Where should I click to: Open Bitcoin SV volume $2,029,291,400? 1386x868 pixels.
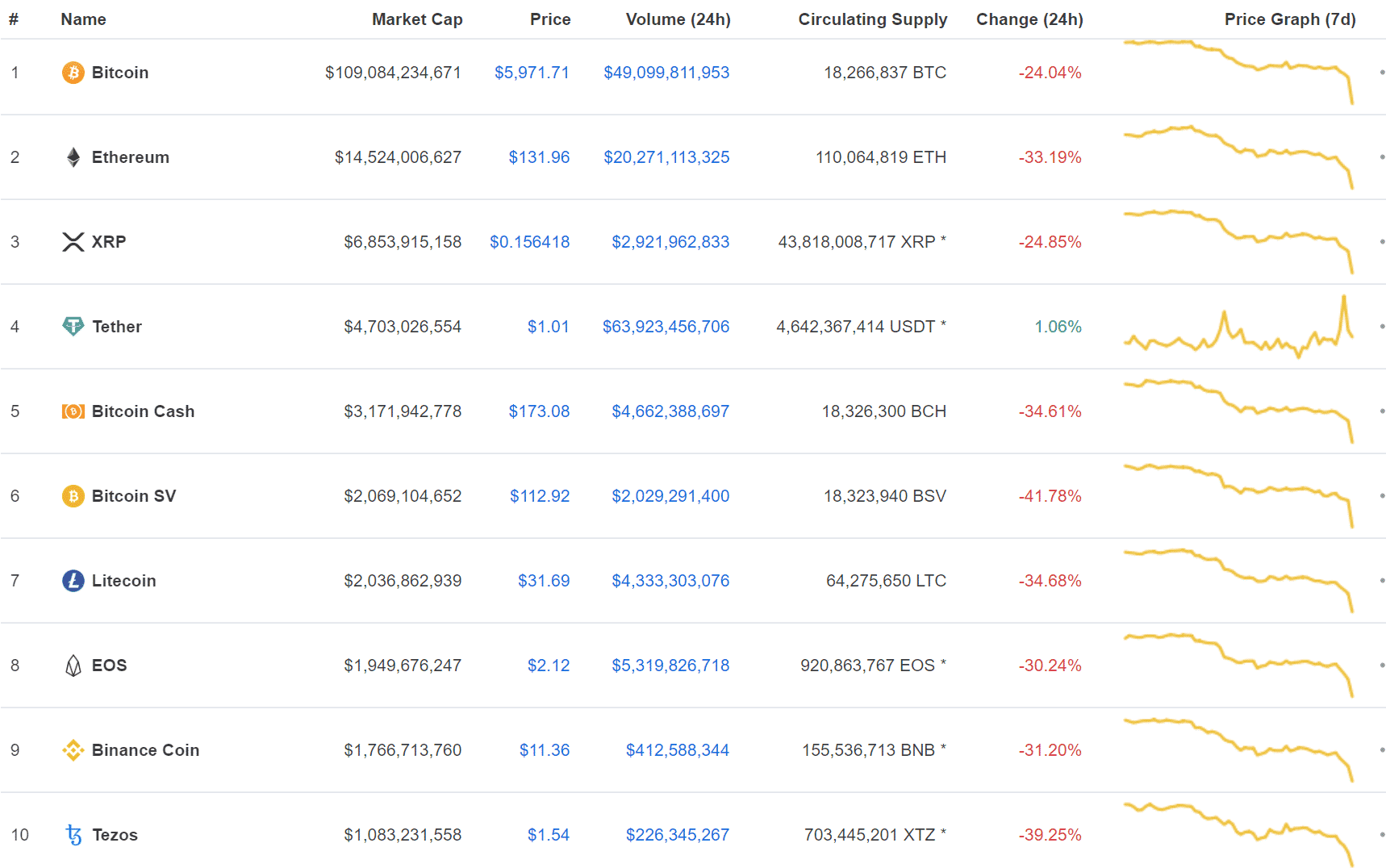point(670,496)
